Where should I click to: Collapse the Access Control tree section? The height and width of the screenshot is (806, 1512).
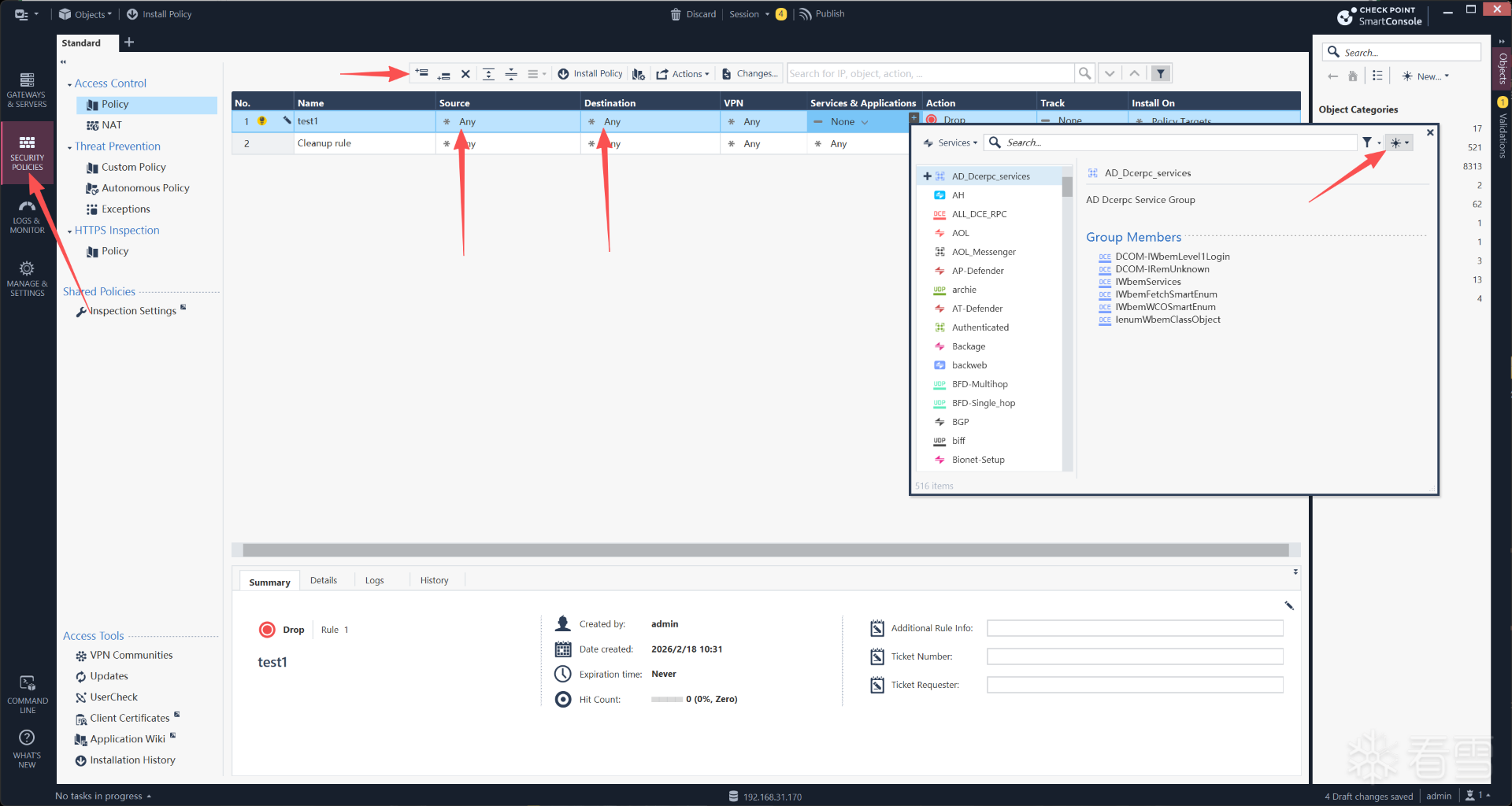69,84
